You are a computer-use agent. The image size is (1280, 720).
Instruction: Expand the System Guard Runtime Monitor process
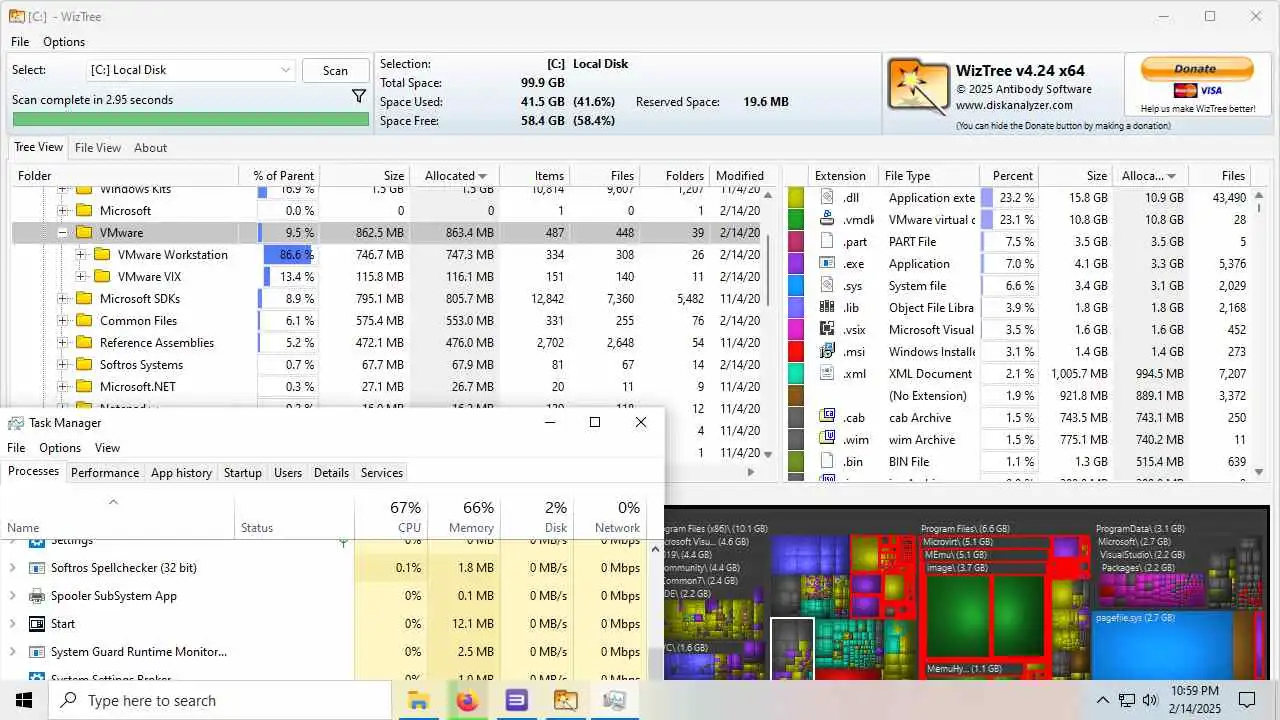[12, 652]
